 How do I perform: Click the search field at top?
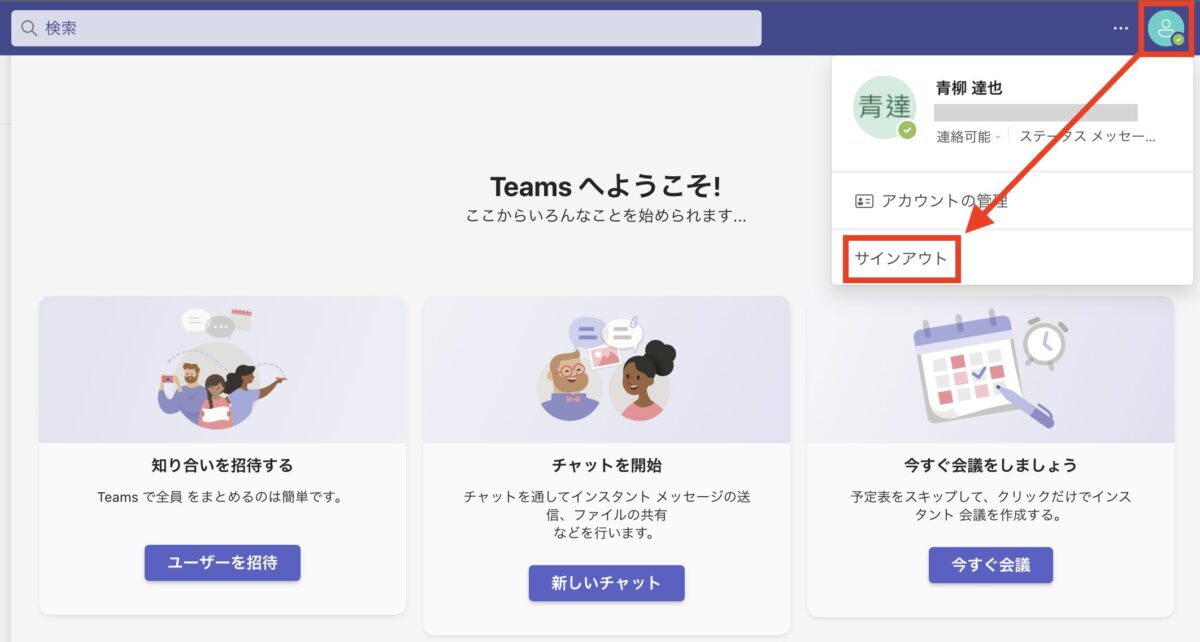pyautogui.click(x=386, y=28)
